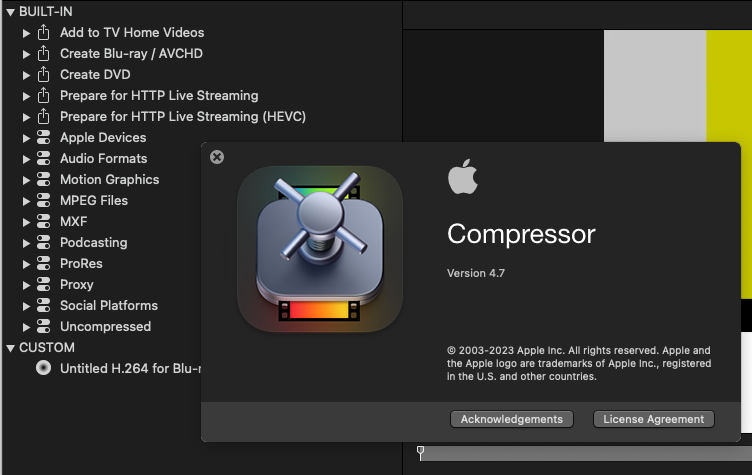Image resolution: width=752 pixels, height=475 pixels.
Task: Click the share icon beside Add to TV Home Videos
Action: (x=43, y=33)
